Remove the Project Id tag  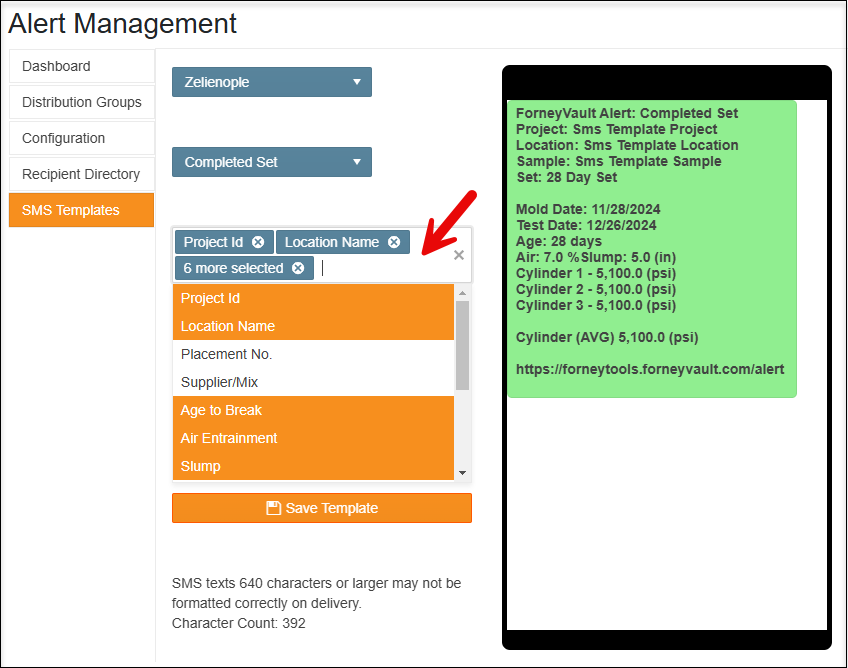(257, 241)
